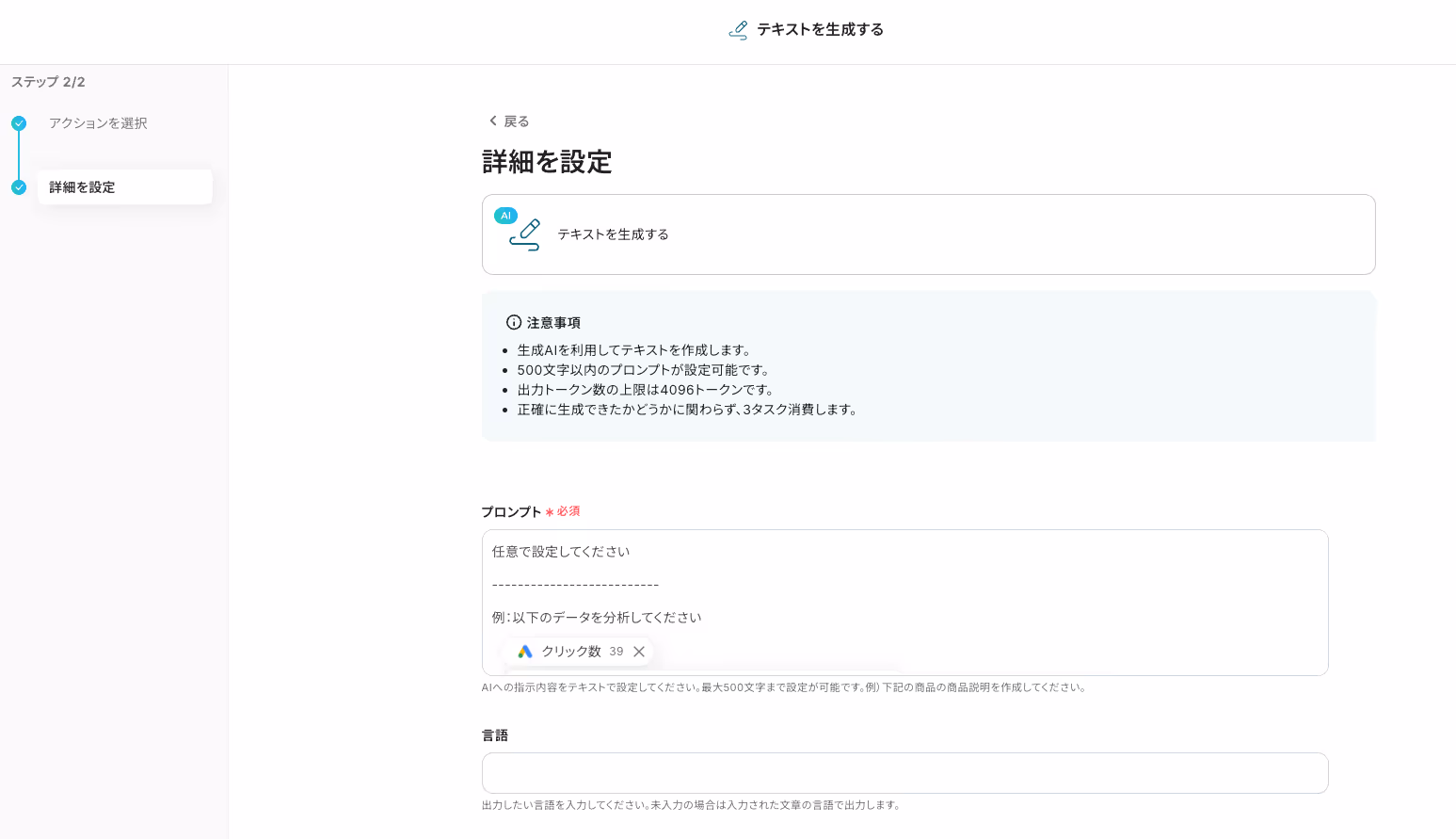The image size is (1456, 839).
Task: Click 任意で設定してください line in the prompt
Action: [x=561, y=552]
